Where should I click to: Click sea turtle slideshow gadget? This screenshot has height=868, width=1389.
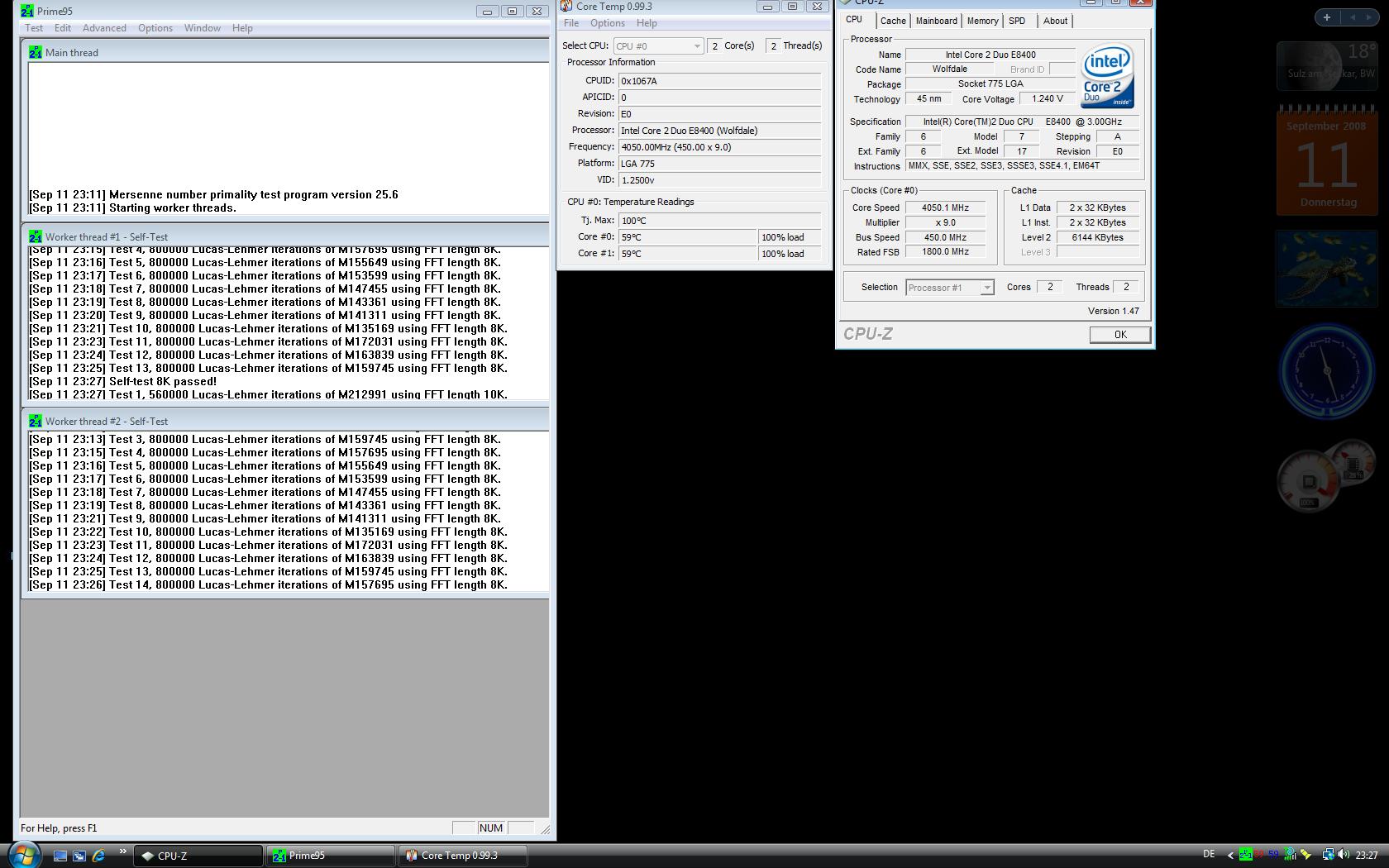click(1327, 269)
